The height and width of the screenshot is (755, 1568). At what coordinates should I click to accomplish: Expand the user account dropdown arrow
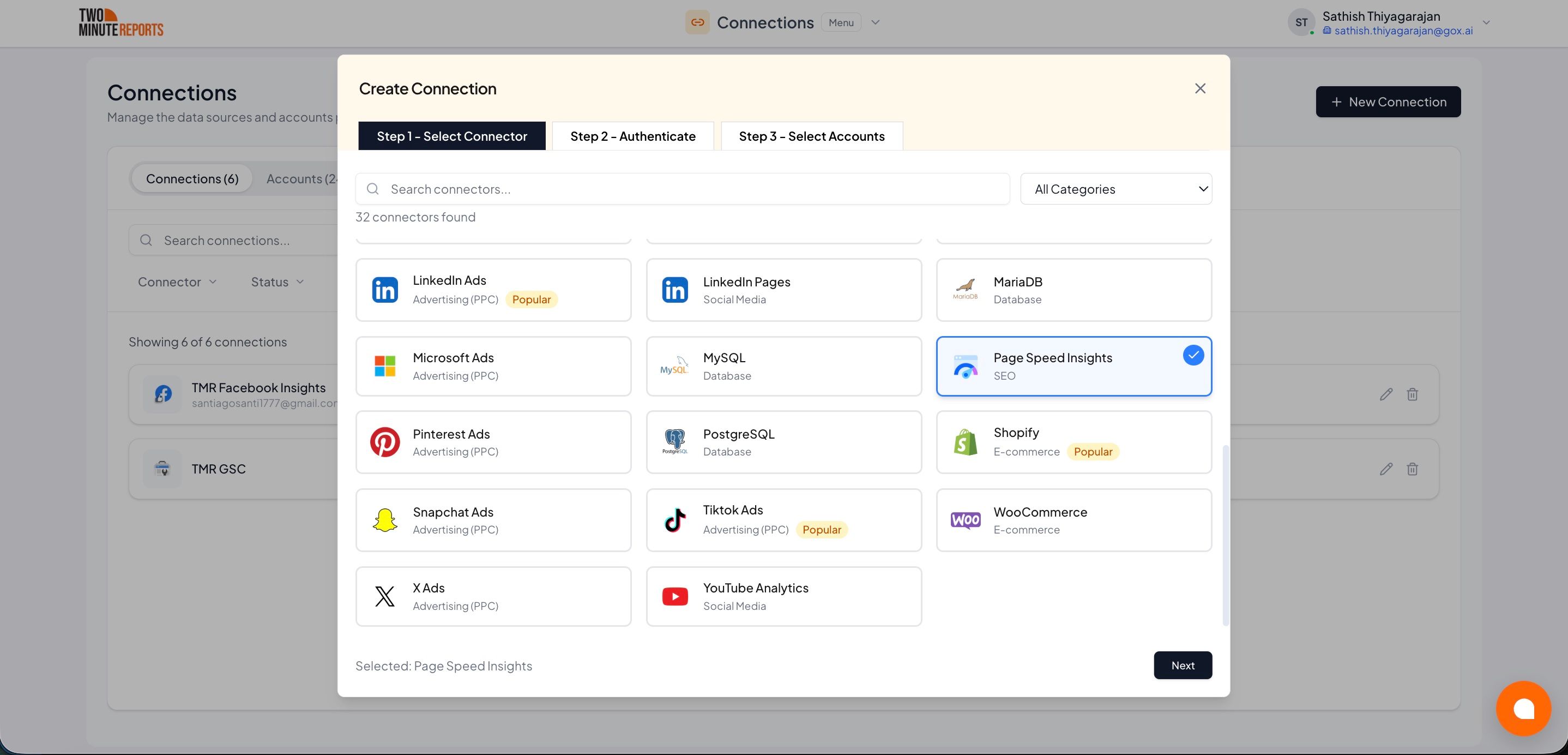pyautogui.click(x=1486, y=22)
